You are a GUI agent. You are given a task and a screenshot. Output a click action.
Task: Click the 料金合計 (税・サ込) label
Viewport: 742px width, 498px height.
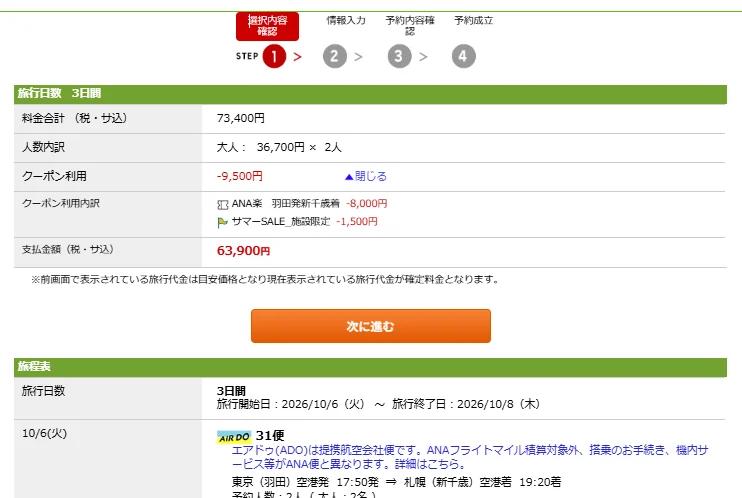(74, 118)
